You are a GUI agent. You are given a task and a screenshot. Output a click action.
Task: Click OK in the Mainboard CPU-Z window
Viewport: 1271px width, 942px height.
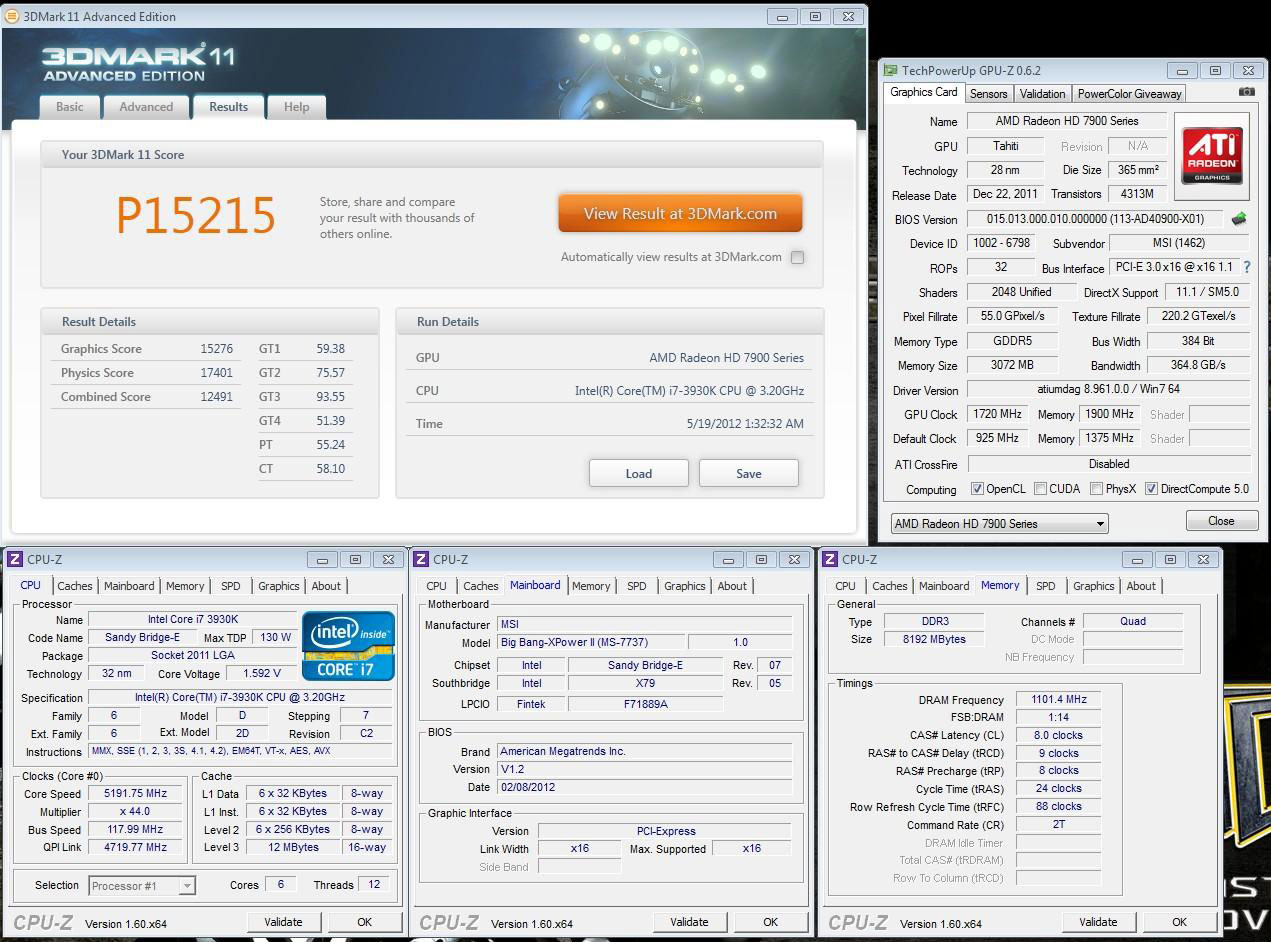770,922
